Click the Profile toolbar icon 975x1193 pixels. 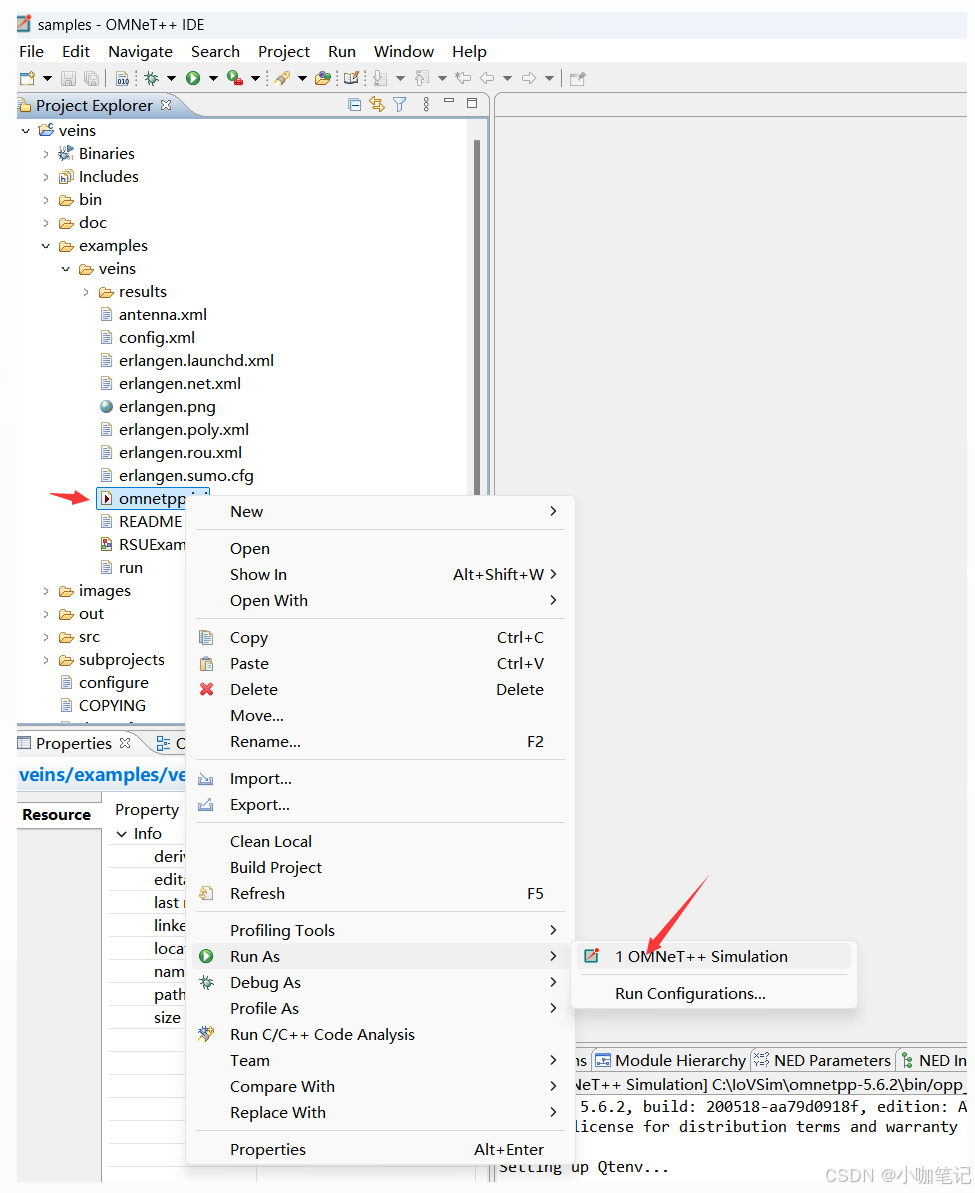(x=232, y=77)
